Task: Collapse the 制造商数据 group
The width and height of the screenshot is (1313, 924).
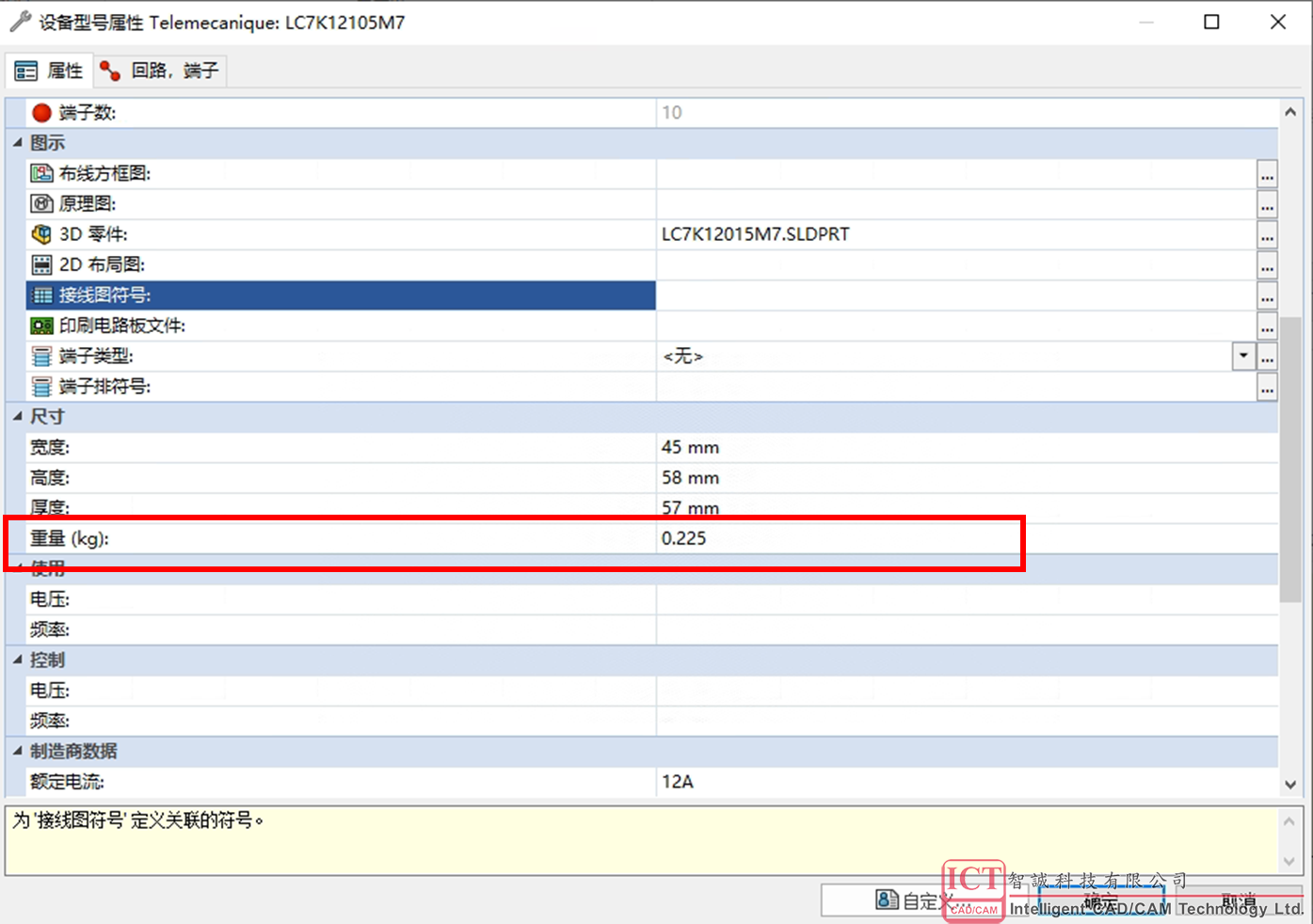Action: tap(17, 752)
